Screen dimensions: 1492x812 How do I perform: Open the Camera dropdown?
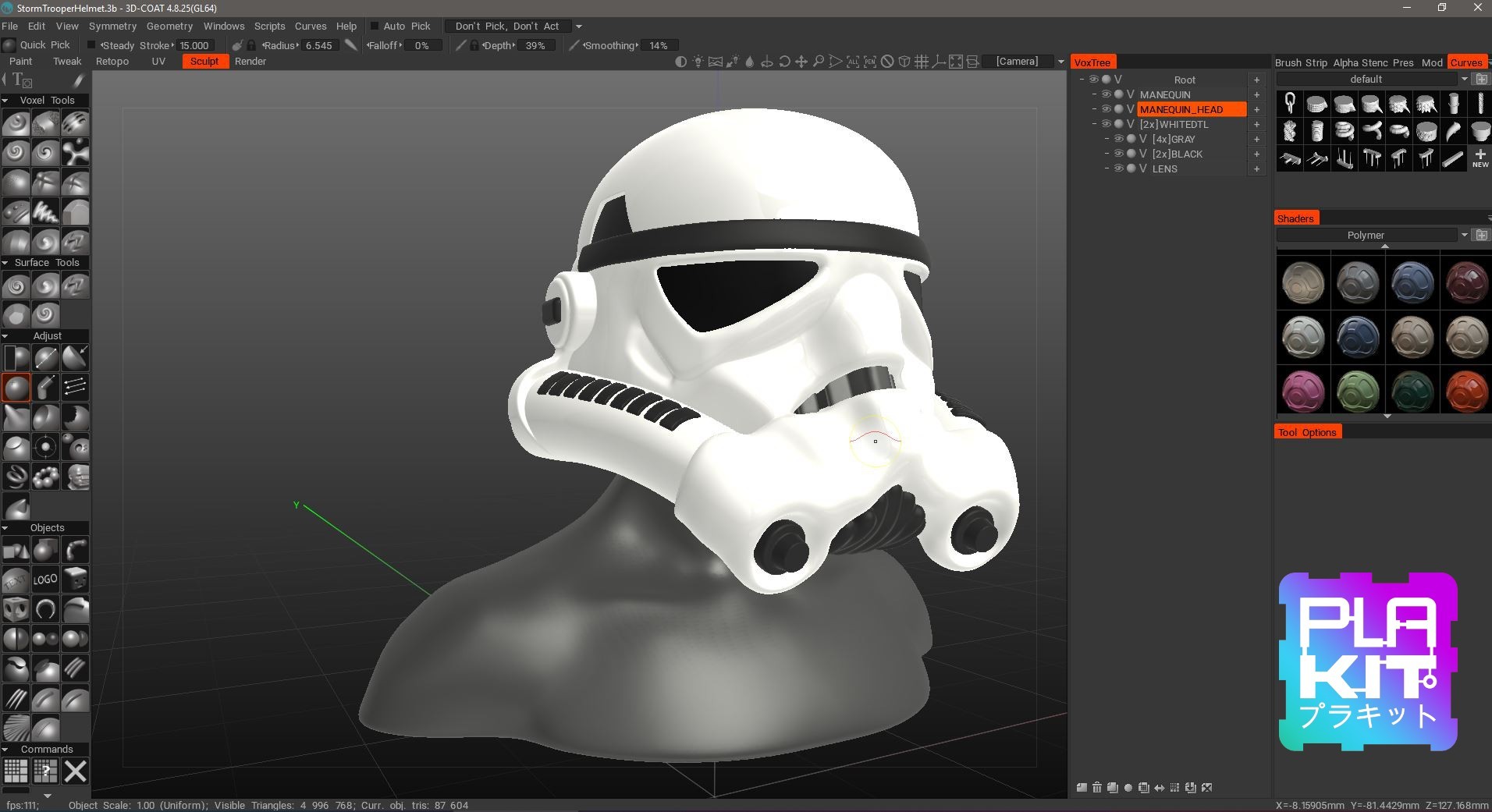pos(1060,62)
